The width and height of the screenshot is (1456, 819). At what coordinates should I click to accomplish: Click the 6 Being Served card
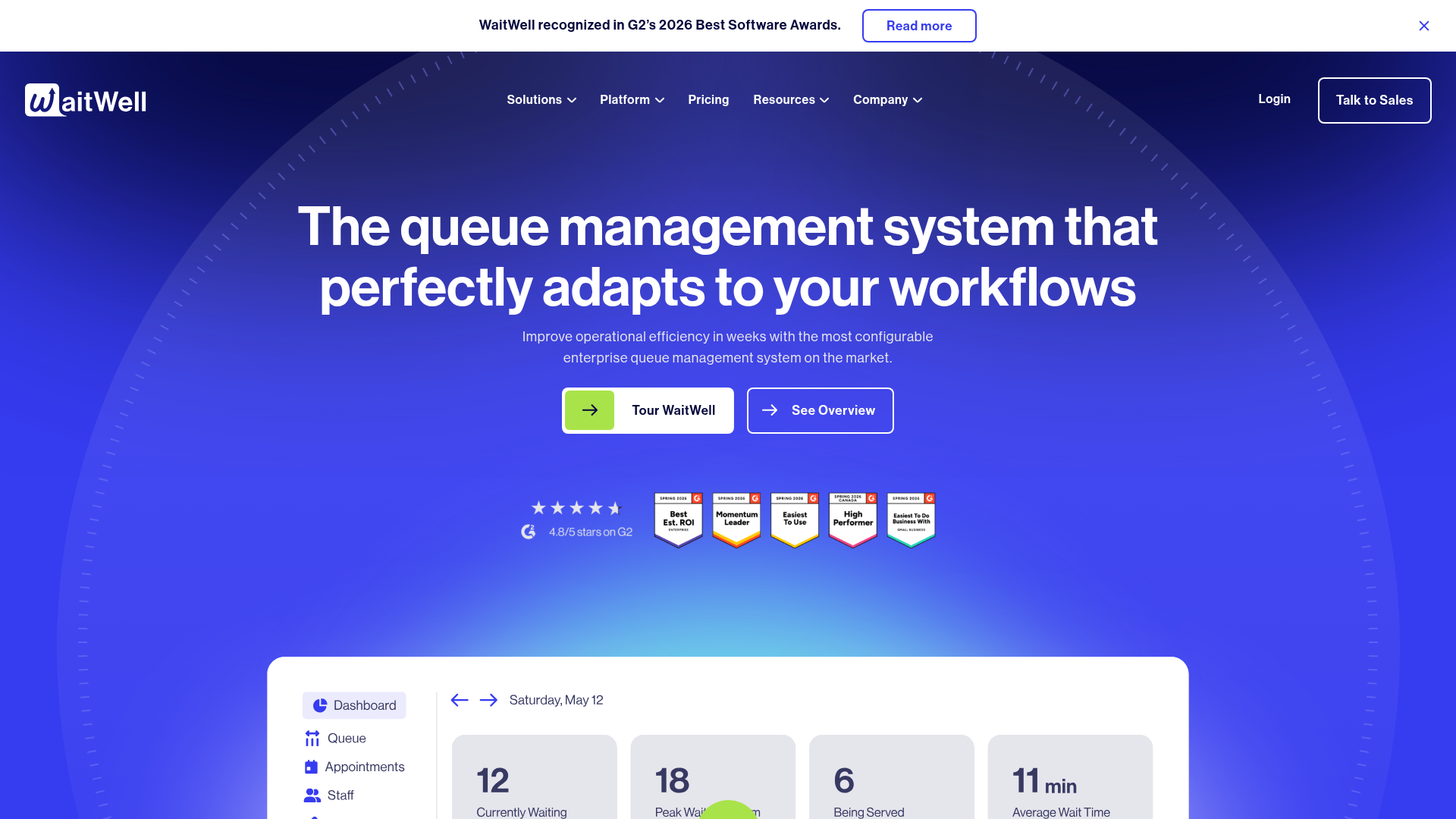coord(892,777)
